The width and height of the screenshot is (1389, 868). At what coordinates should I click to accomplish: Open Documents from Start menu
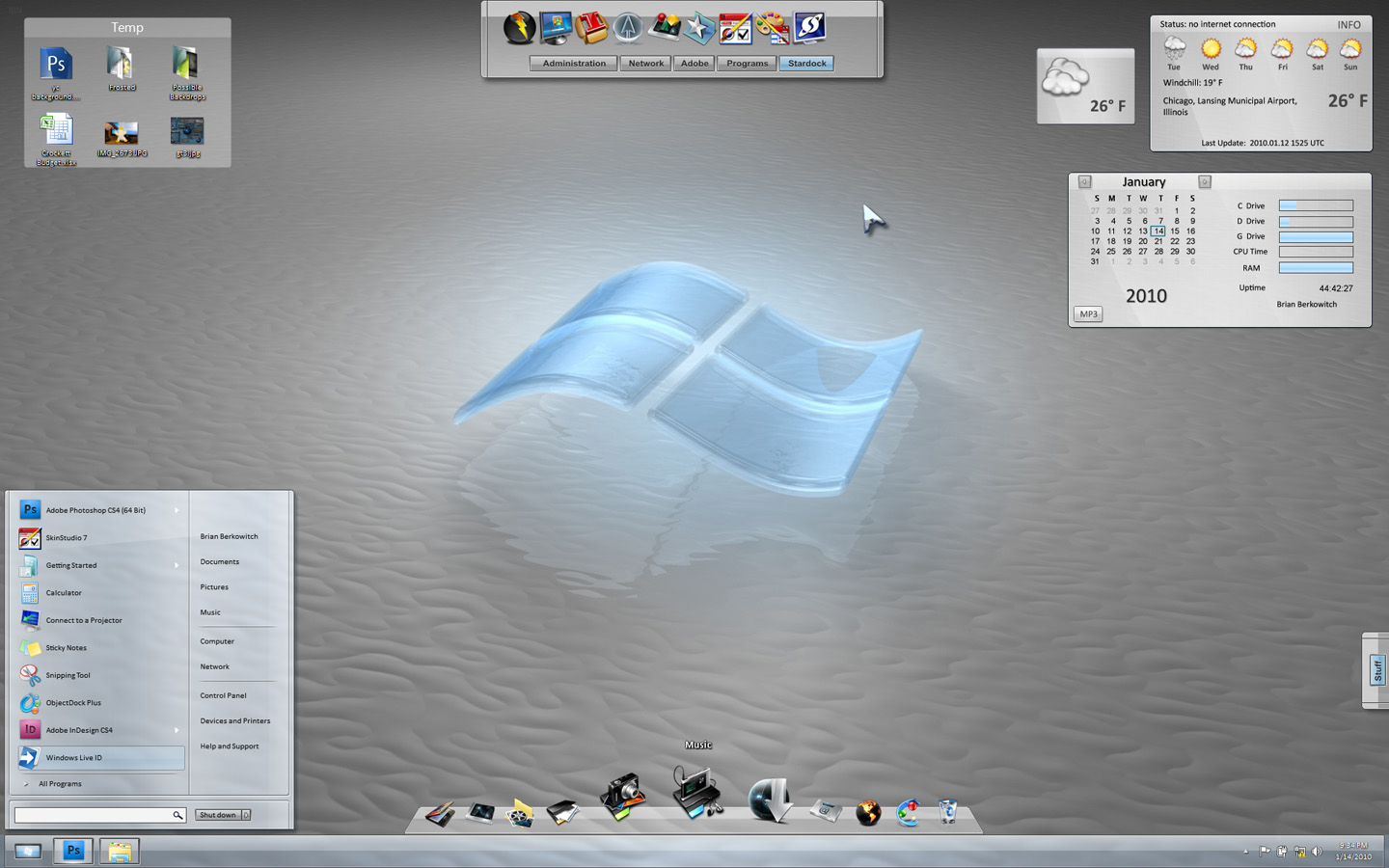click(x=220, y=561)
